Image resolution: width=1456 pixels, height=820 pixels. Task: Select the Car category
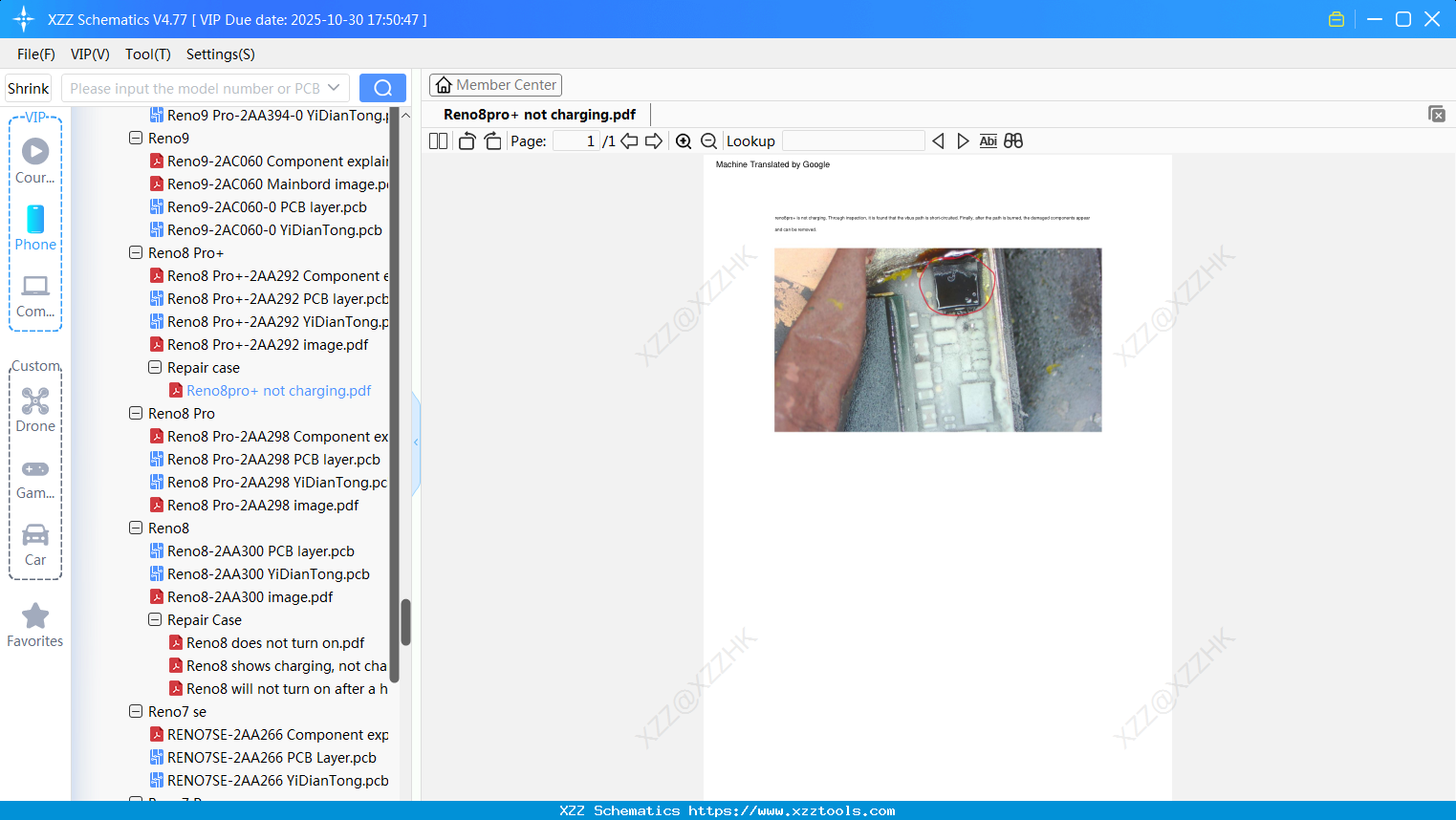(35, 545)
